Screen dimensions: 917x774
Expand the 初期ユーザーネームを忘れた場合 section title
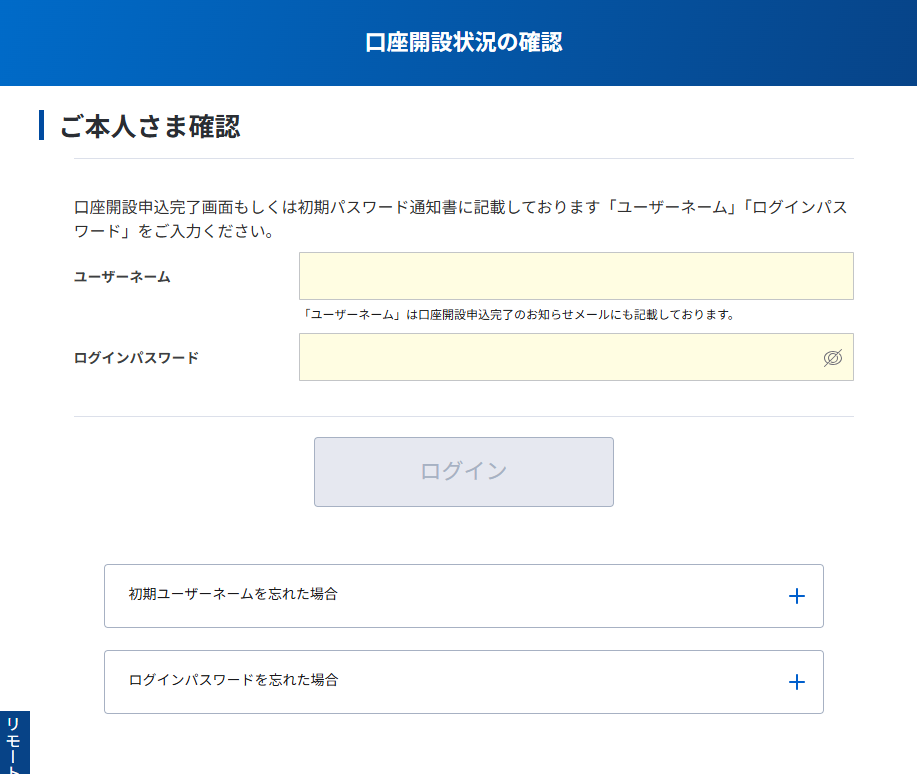click(x=233, y=594)
